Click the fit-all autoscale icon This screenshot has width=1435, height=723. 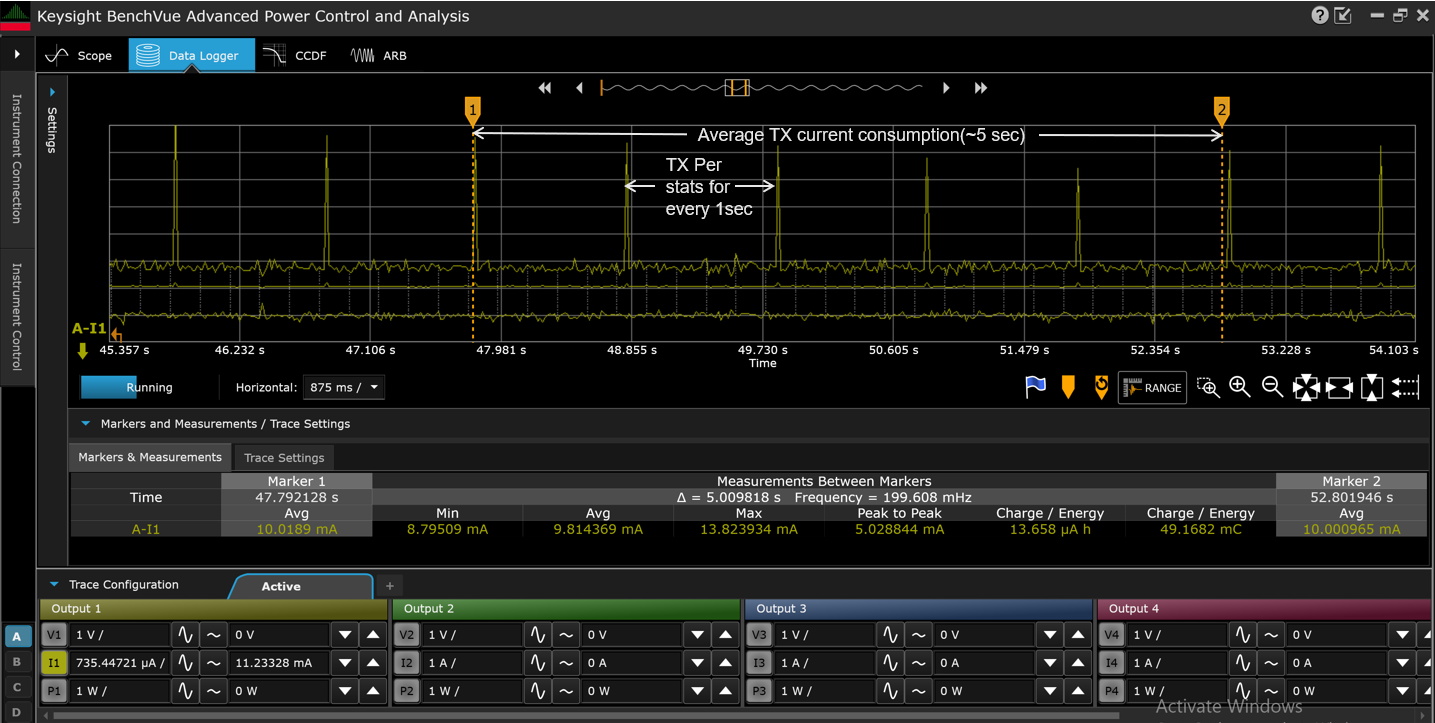1306,387
